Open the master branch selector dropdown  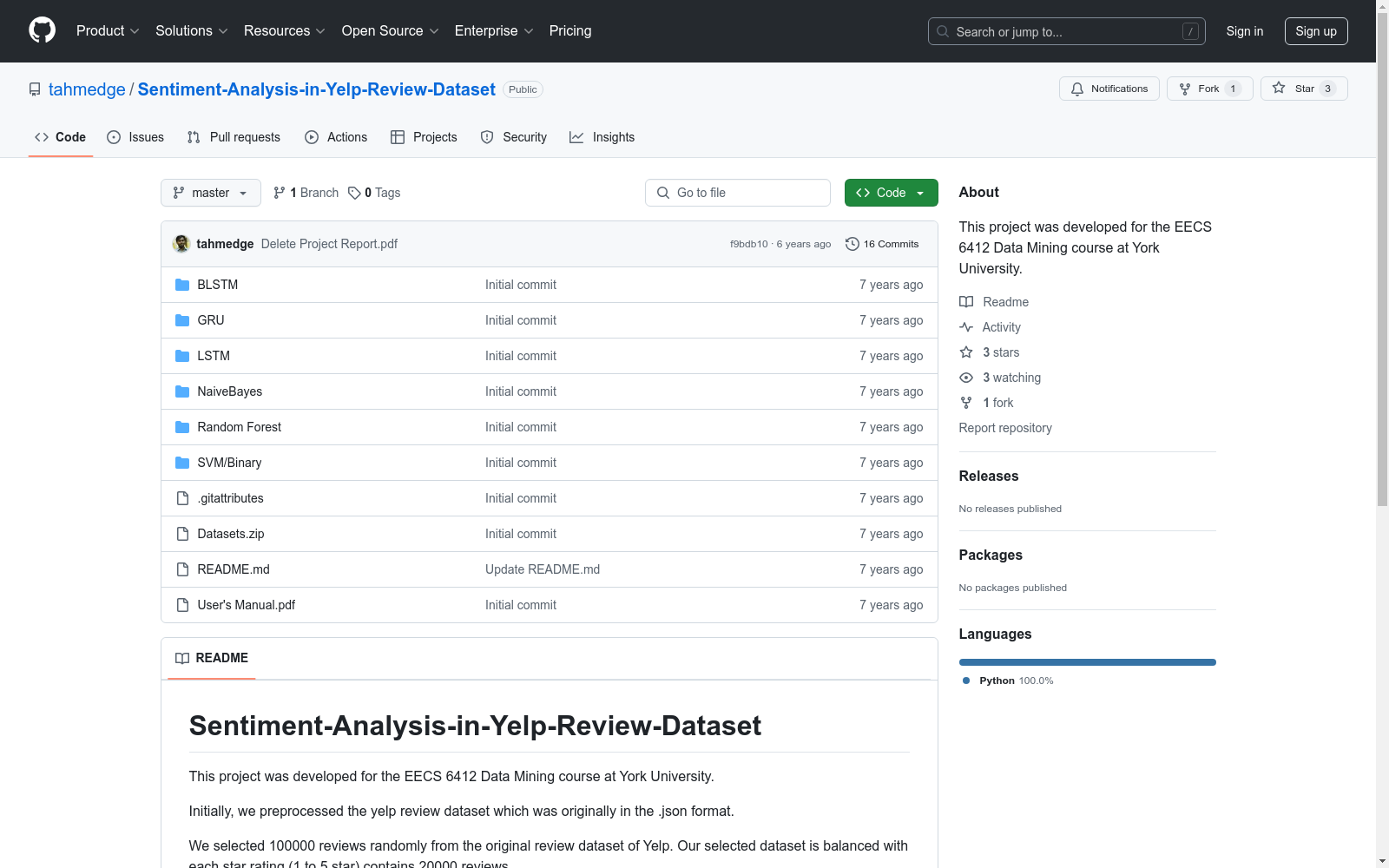click(x=211, y=193)
